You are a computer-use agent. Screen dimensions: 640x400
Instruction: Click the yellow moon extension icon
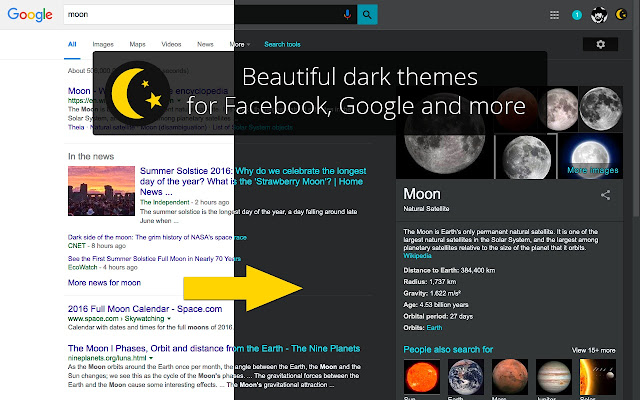pos(621,14)
